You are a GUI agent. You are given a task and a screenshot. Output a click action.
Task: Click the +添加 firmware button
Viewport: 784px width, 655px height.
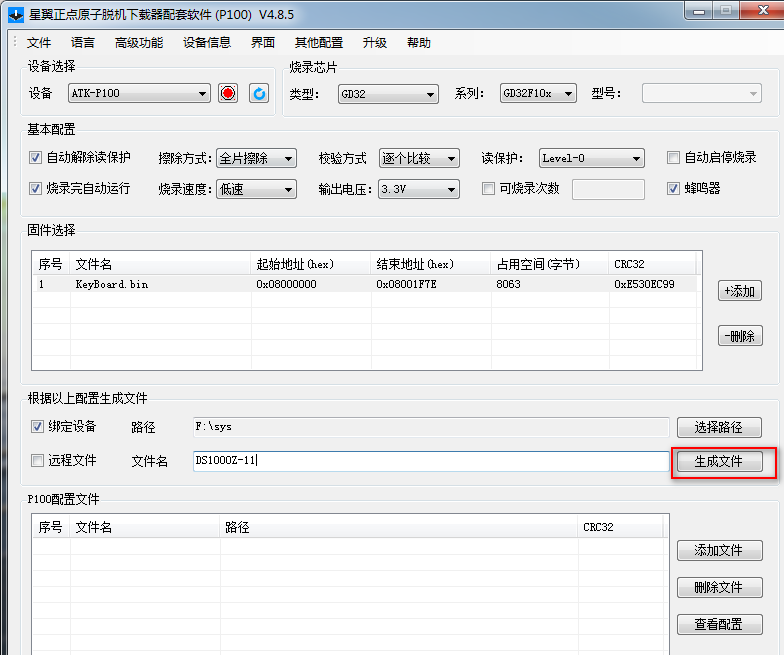(740, 291)
